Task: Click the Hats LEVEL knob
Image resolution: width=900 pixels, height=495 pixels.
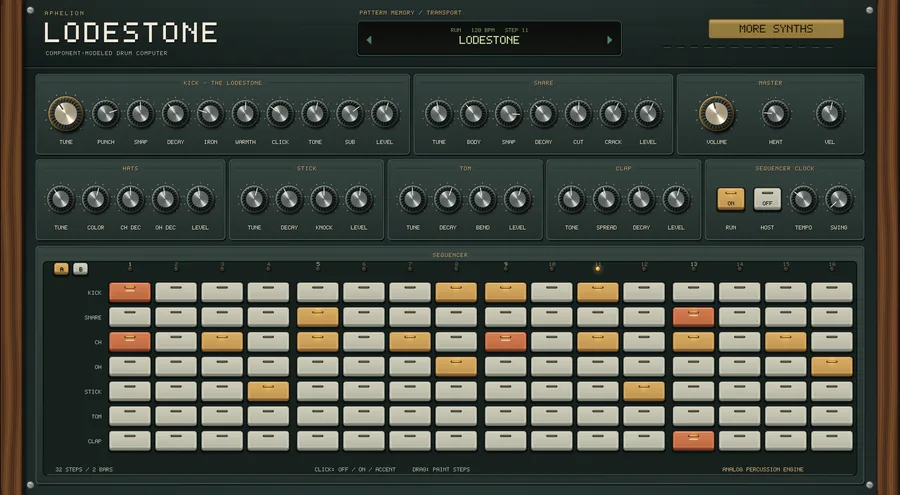Action: 200,199
